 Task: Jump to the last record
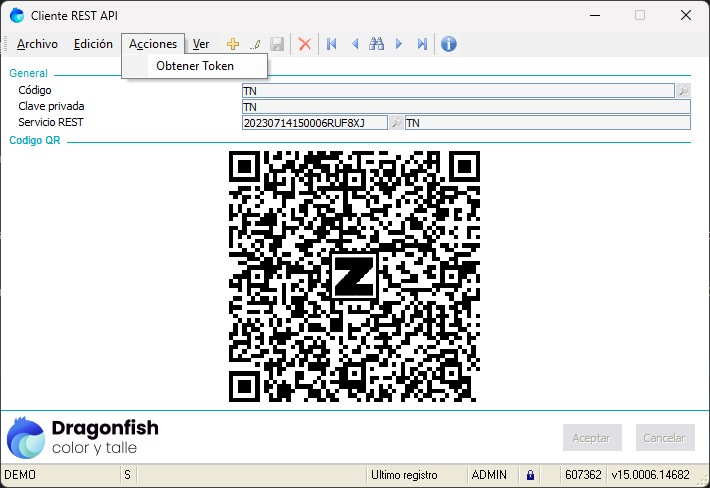pyautogui.click(x=422, y=44)
